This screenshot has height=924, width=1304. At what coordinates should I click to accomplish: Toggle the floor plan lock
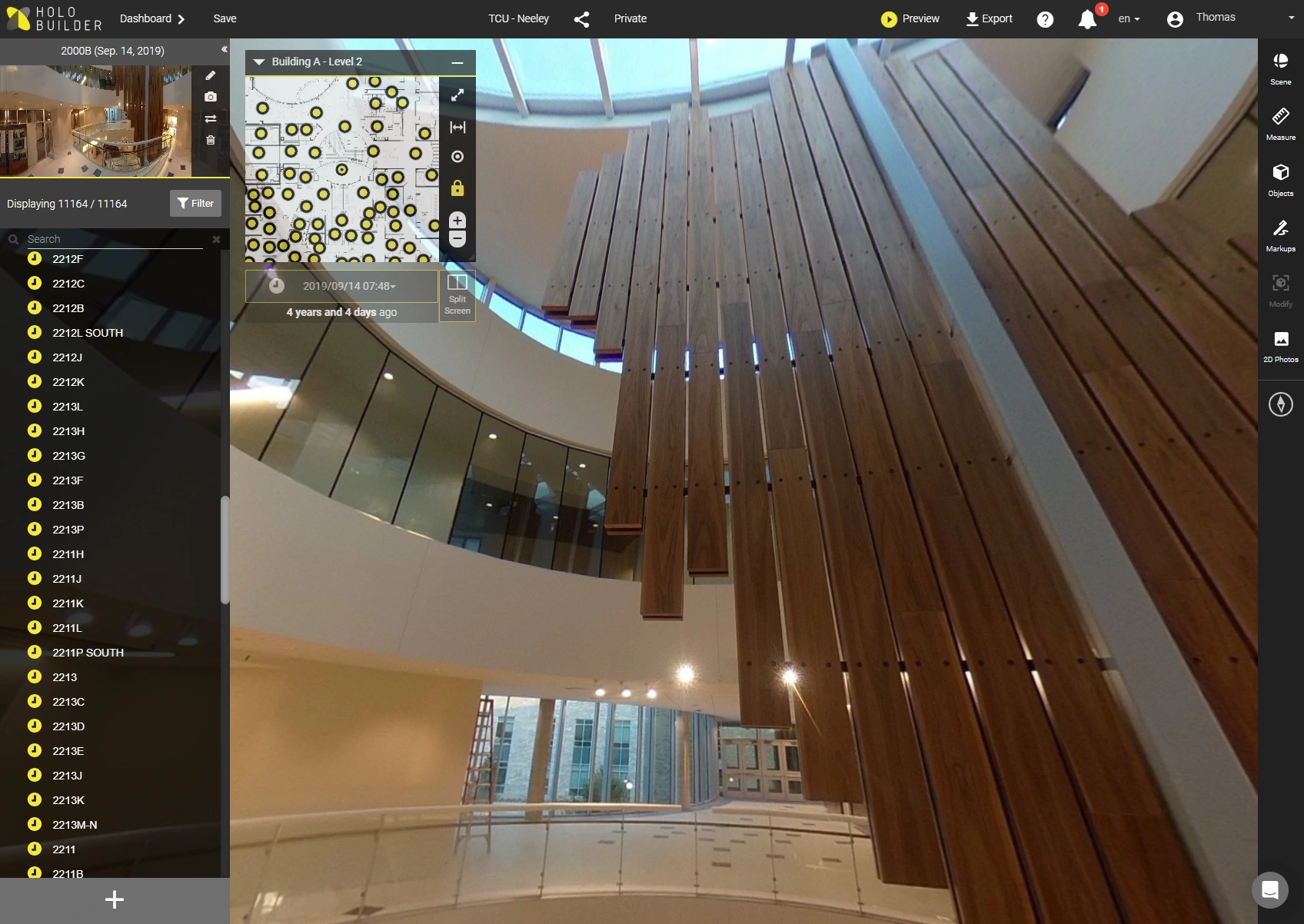pyautogui.click(x=457, y=188)
